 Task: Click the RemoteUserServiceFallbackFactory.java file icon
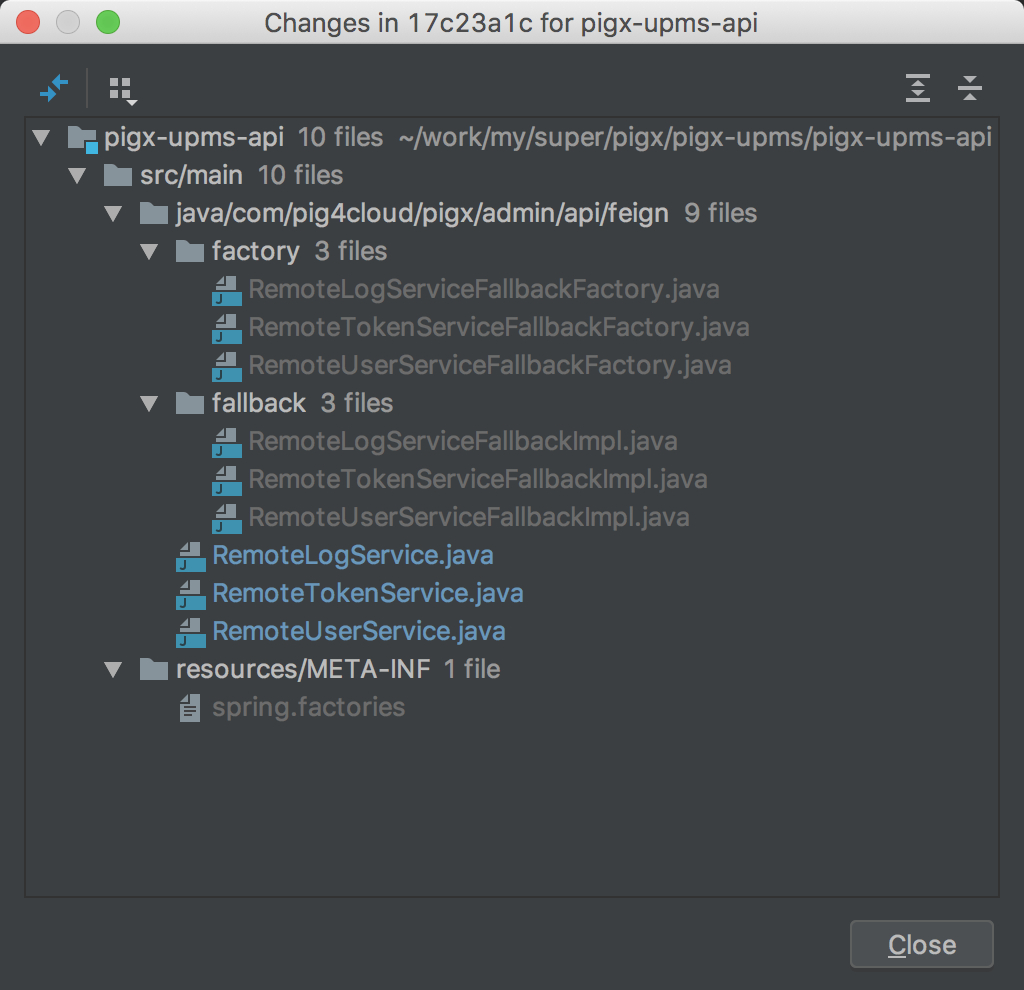(227, 366)
